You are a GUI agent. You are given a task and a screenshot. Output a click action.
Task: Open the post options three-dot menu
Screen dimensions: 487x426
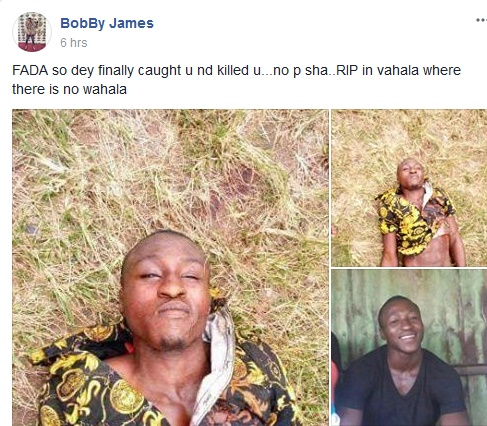point(481,20)
